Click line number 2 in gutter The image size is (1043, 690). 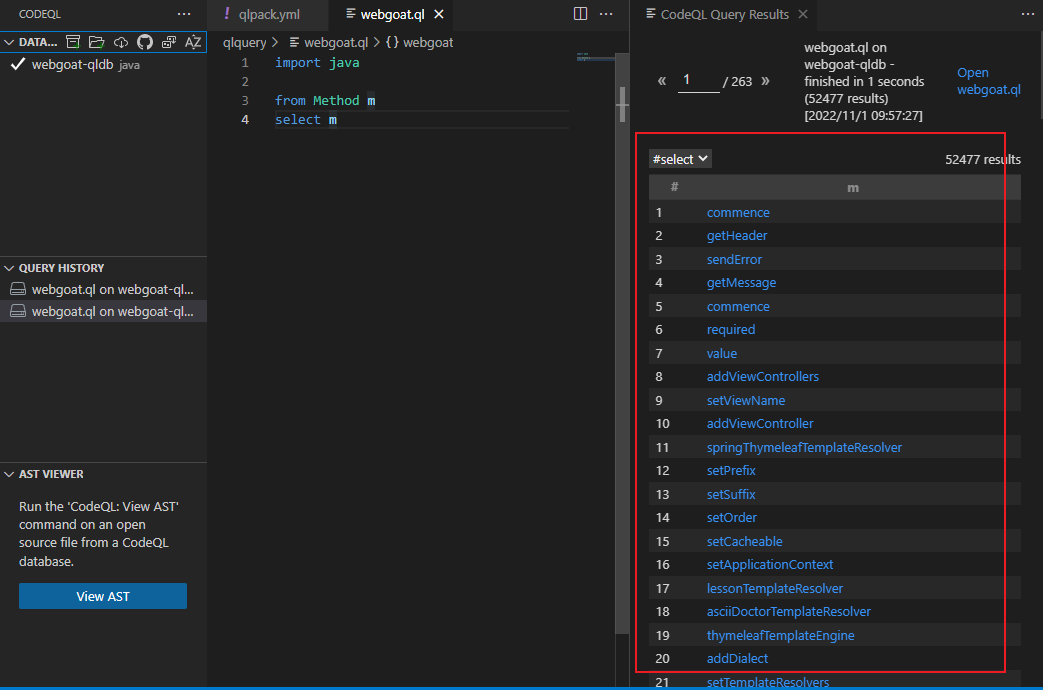tap(245, 82)
